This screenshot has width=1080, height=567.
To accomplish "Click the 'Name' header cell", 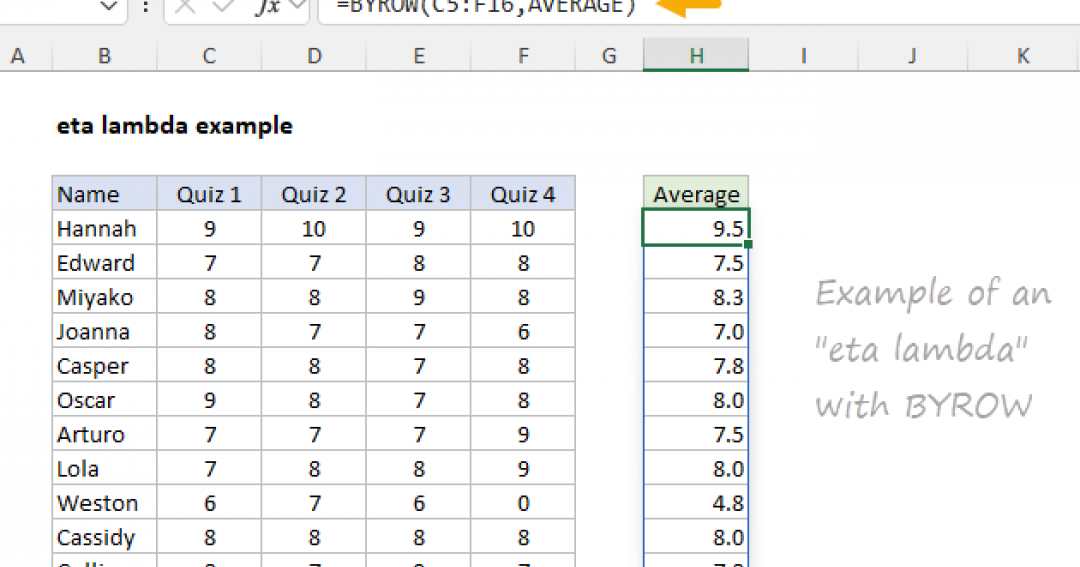I will tap(105, 194).
